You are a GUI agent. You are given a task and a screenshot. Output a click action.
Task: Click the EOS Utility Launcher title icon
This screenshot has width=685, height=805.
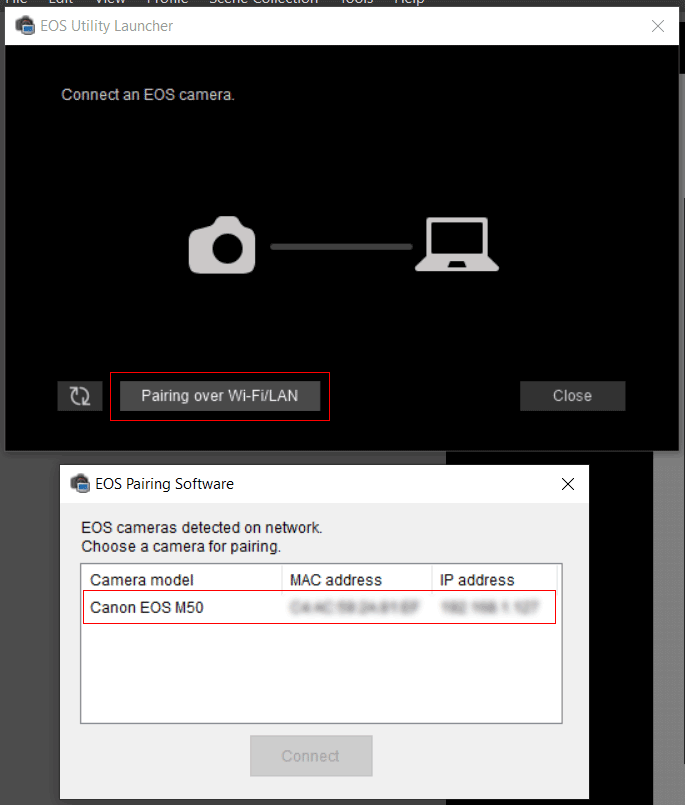pos(25,26)
